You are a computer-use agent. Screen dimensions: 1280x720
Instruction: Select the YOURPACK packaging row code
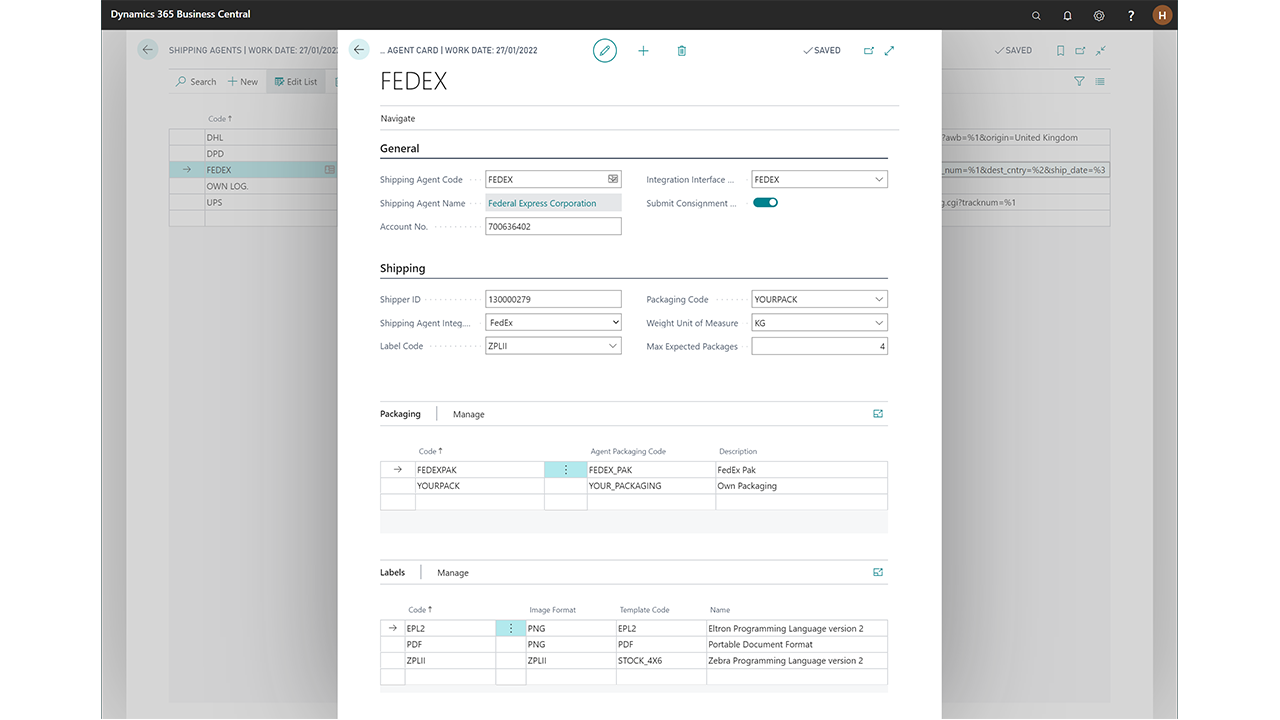438,486
